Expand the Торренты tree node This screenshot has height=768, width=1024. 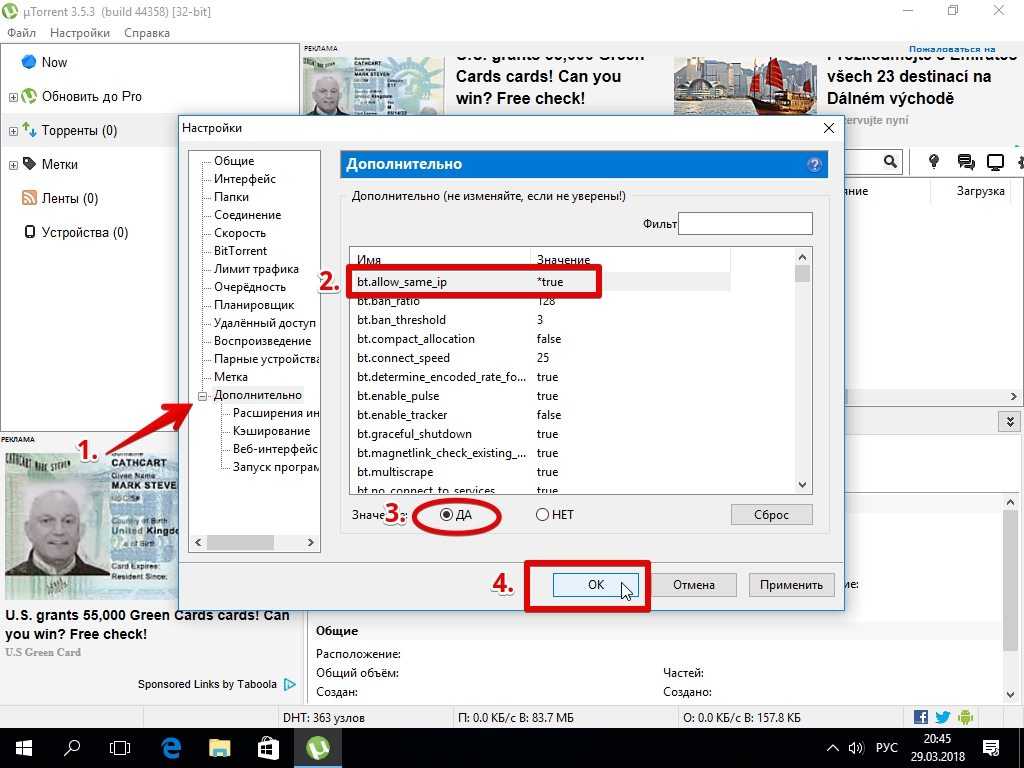13,131
